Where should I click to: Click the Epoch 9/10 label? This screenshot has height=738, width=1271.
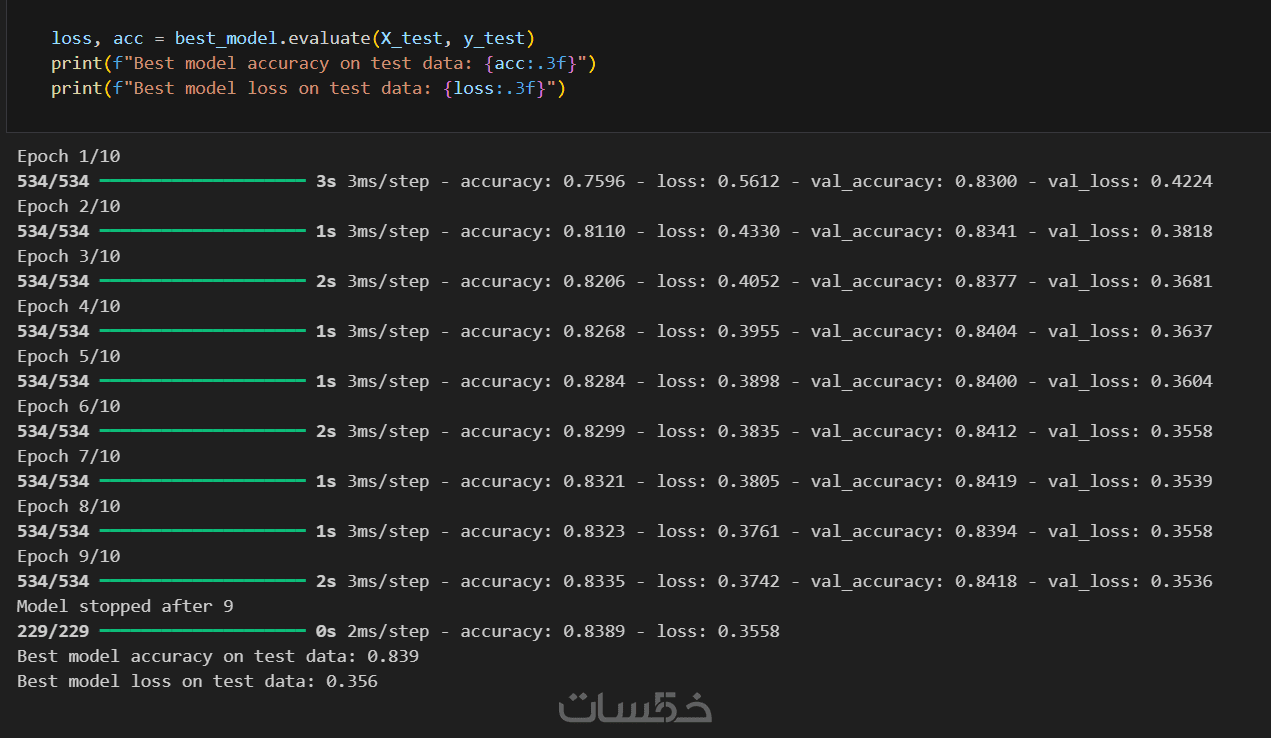pyautogui.click(x=68, y=556)
